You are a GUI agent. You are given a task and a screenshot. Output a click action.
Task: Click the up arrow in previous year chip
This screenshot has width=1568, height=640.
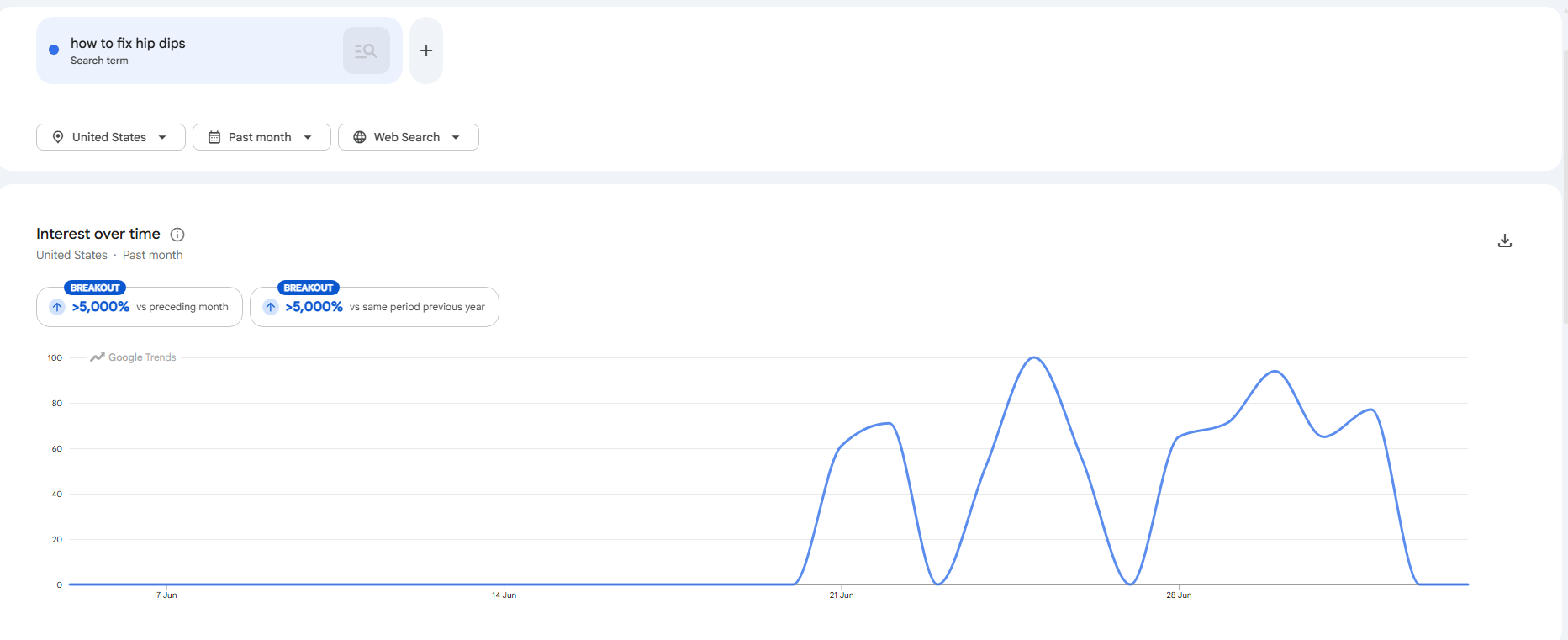coord(271,307)
